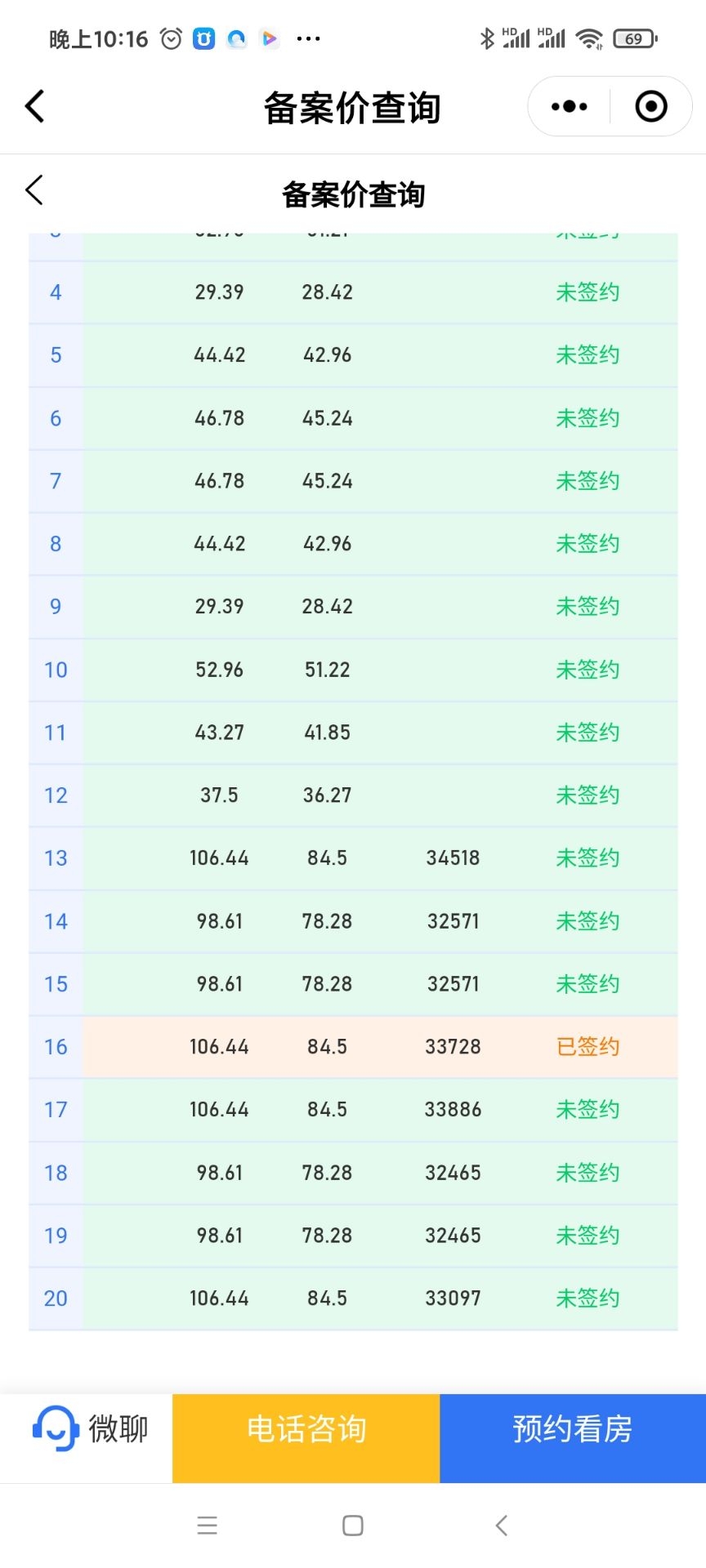The height and width of the screenshot is (1568, 706).
Task: Tap Android home square button
Action: click(353, 1525)
